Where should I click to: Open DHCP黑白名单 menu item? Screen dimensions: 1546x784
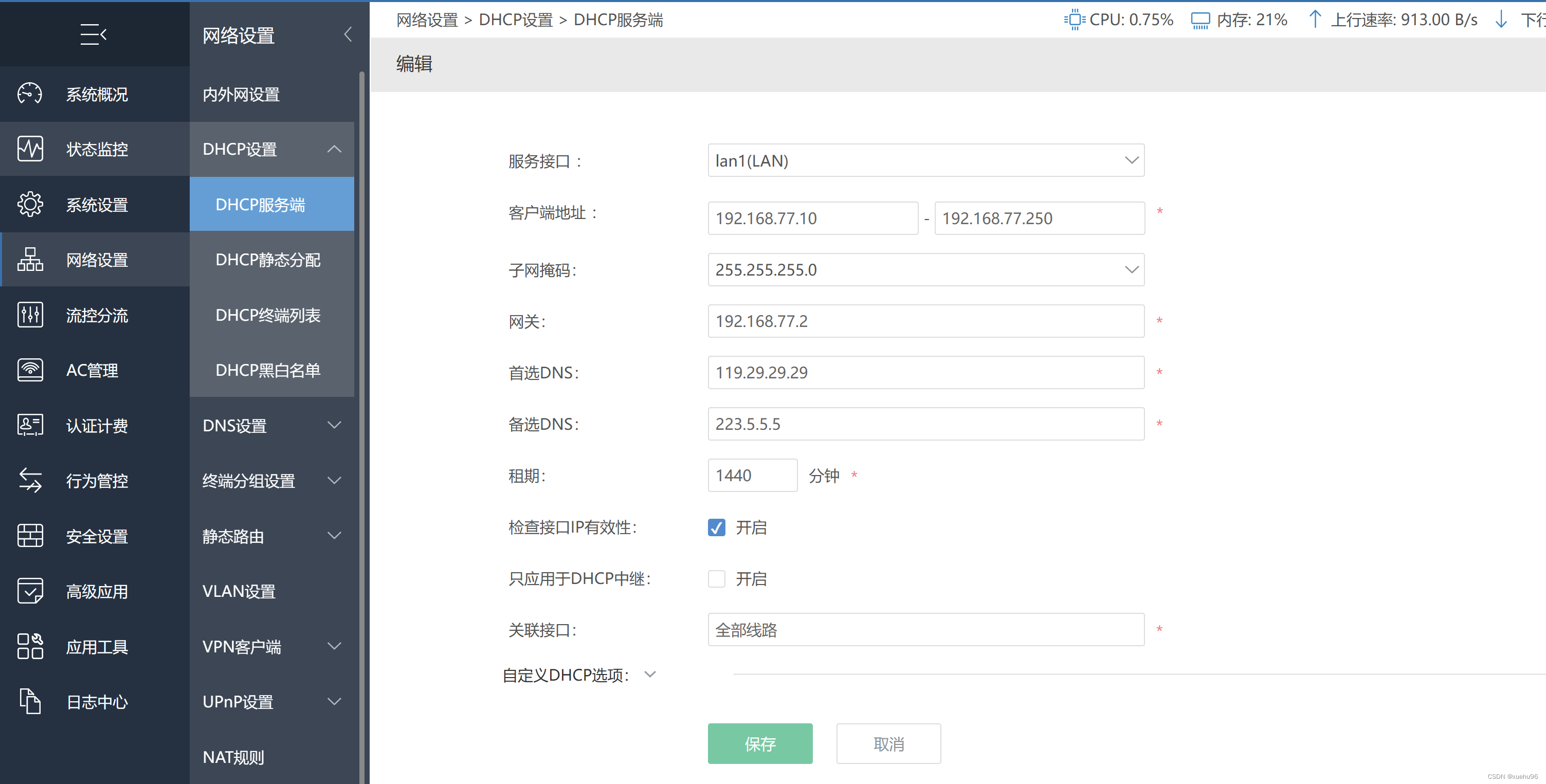click(272, 370)
